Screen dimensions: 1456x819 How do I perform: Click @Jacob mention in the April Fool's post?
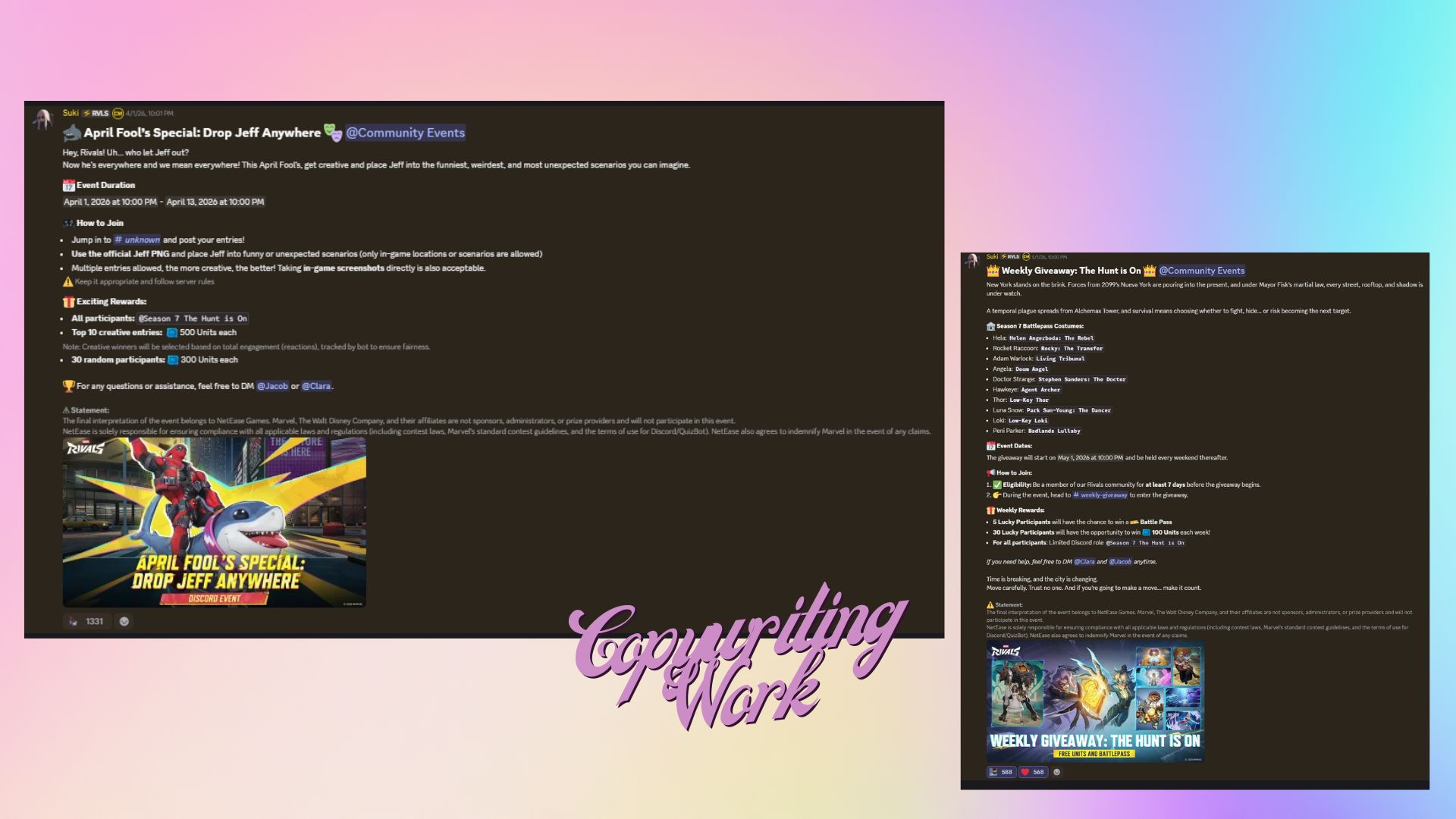coord(272,386)
